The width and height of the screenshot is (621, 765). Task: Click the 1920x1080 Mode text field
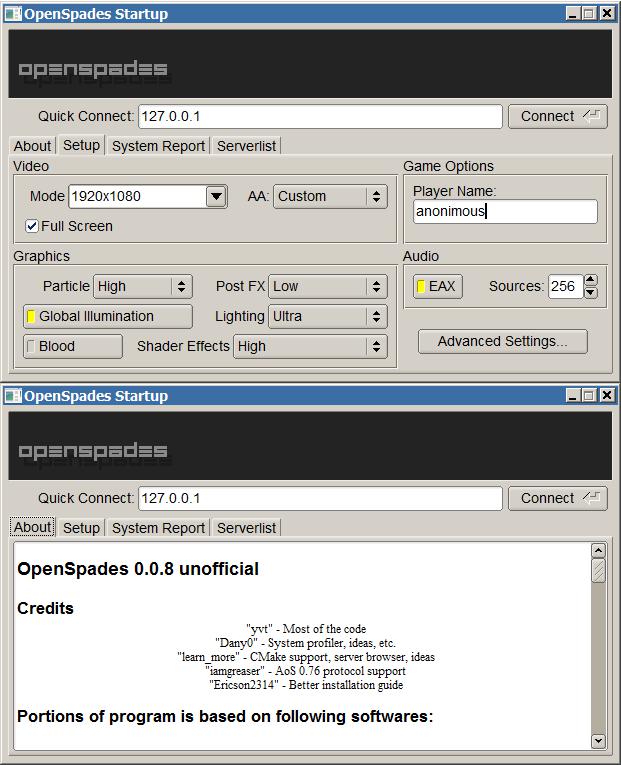[138, 197]
